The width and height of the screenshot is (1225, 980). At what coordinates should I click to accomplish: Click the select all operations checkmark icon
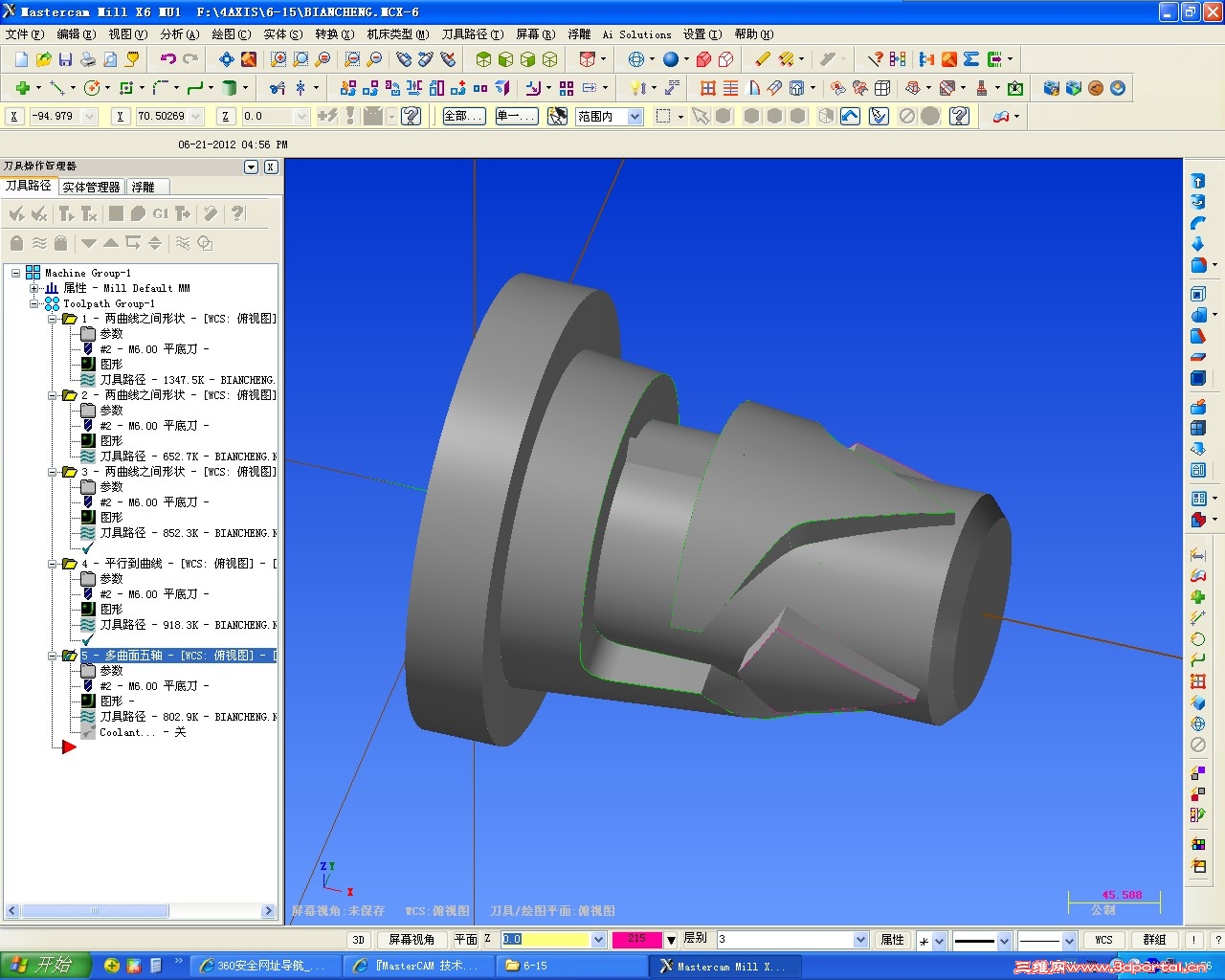(x=16, y=213)
